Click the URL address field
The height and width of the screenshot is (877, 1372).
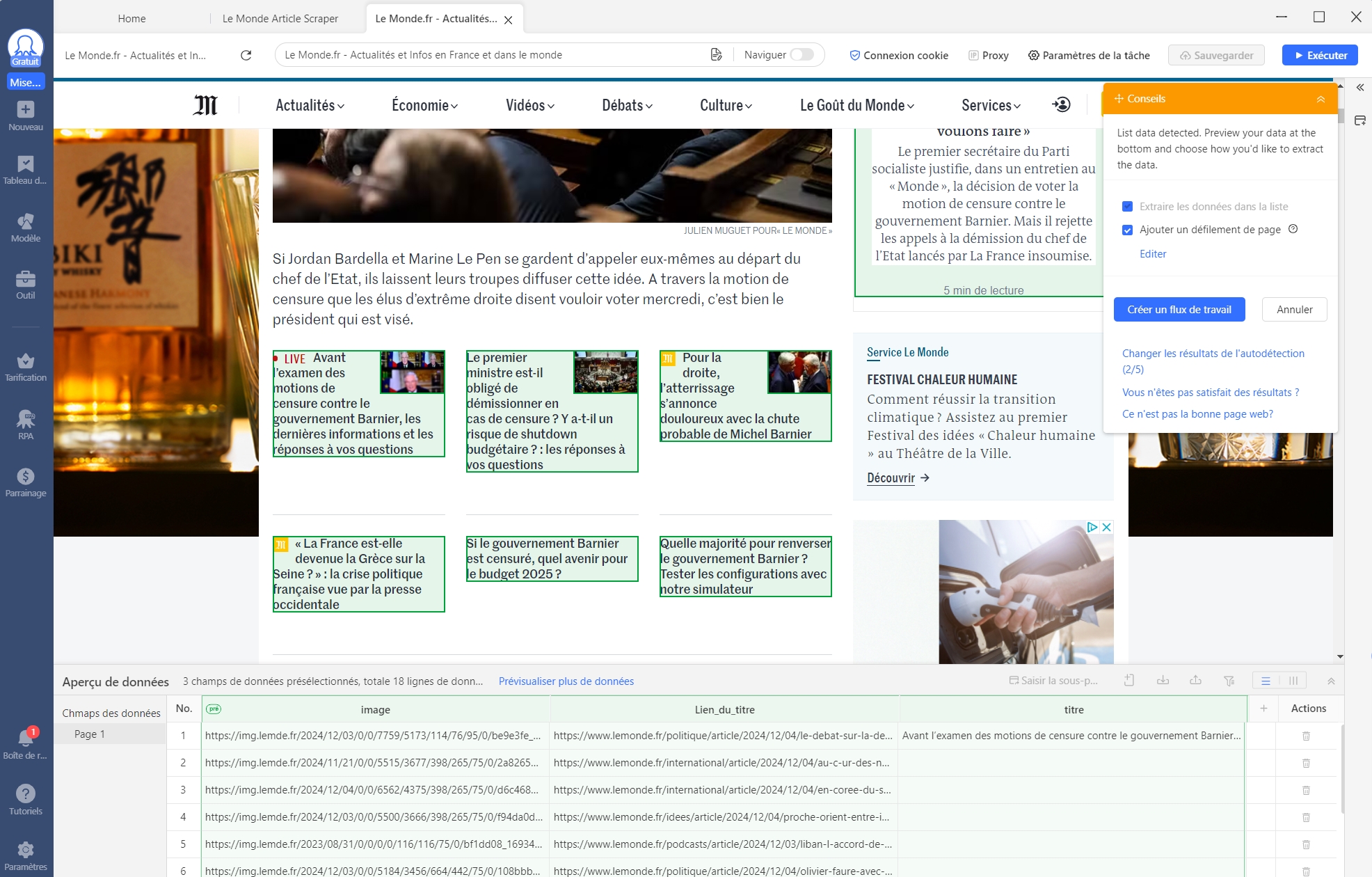click(487, 55)
